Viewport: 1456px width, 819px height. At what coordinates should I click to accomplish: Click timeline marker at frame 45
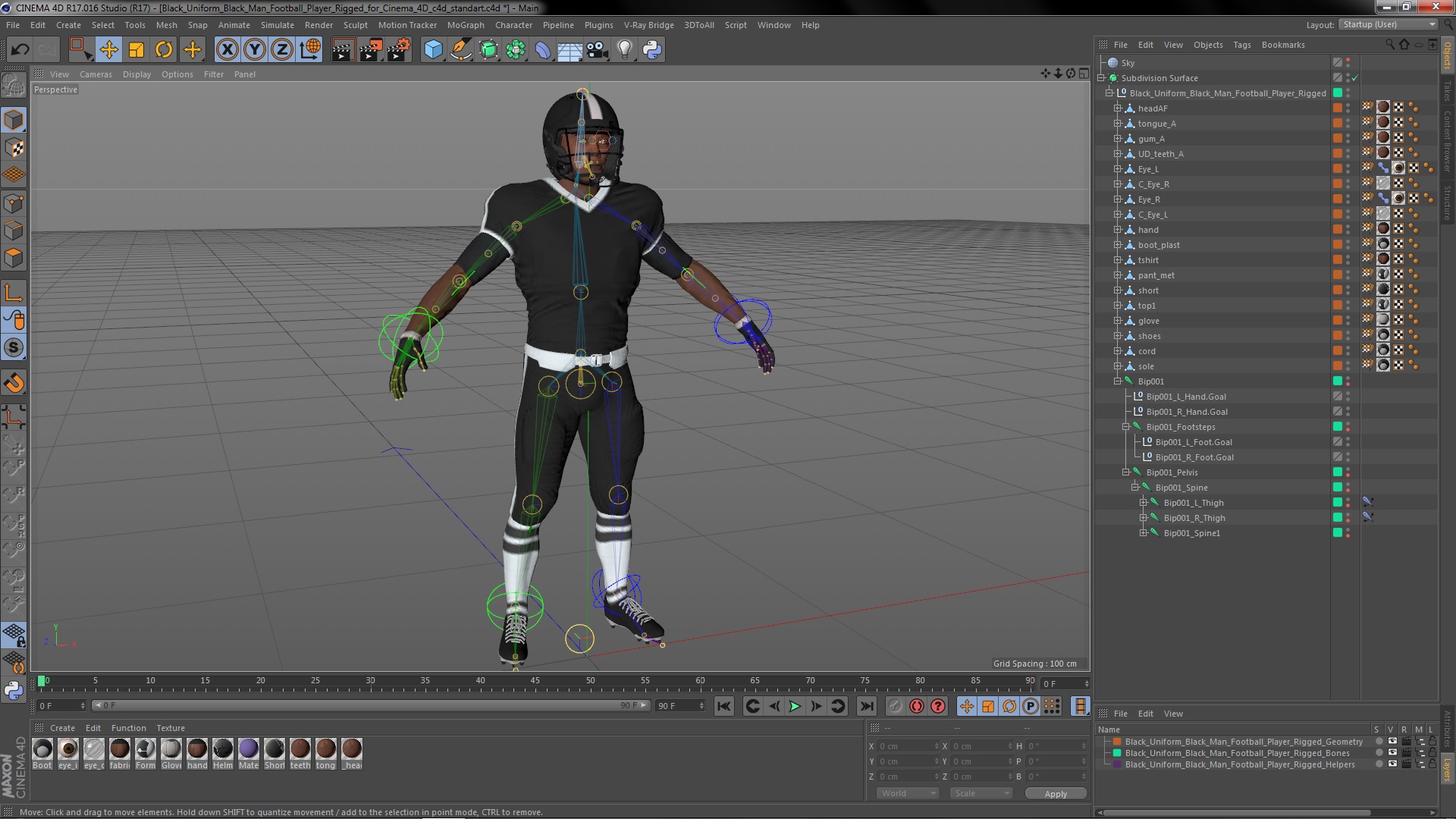pyautogui.click(x=535, y=680)
